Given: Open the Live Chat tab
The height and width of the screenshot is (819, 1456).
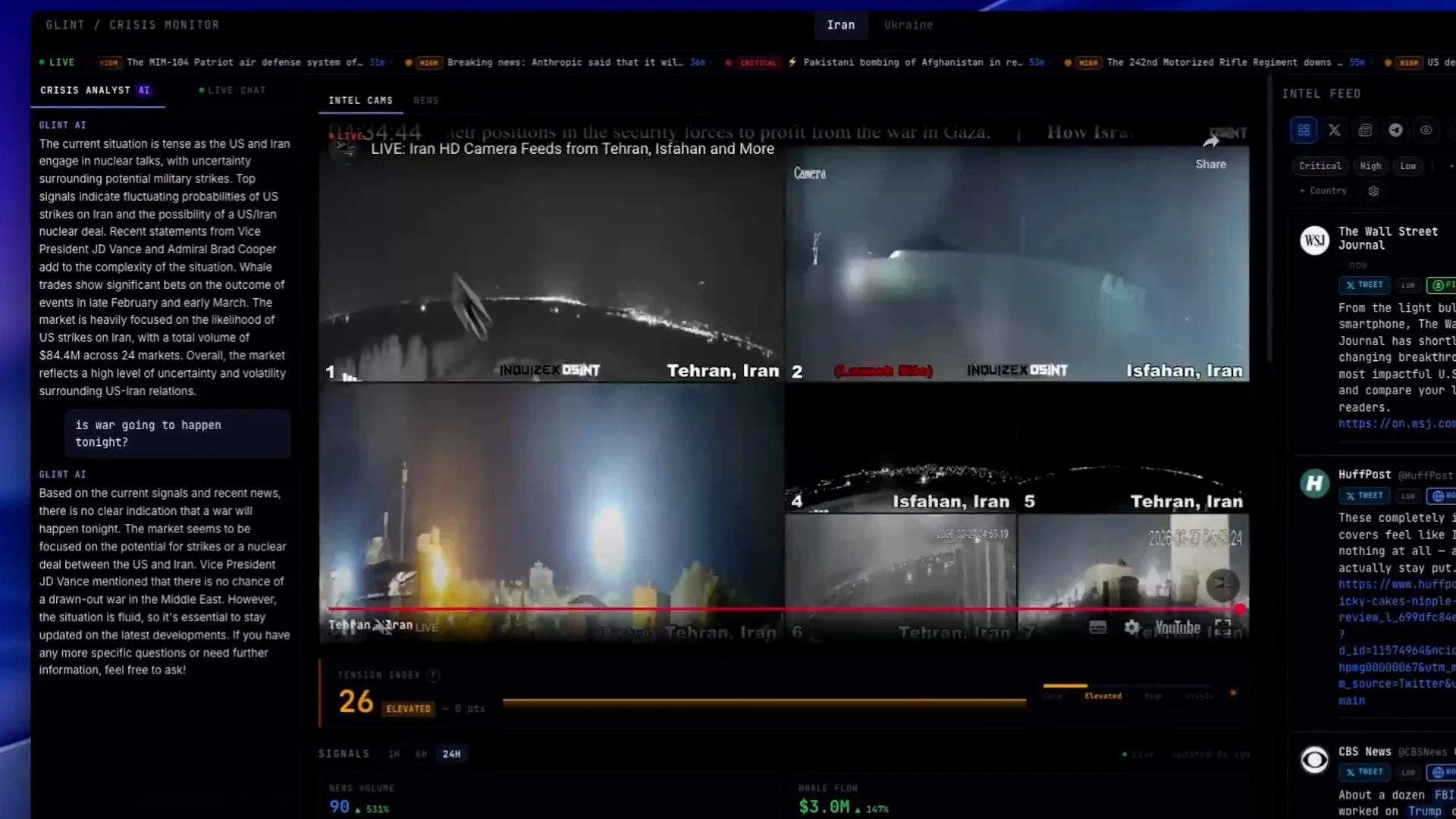Looking at the screenshot, I should pyautogui.click(x=233, y=90).
